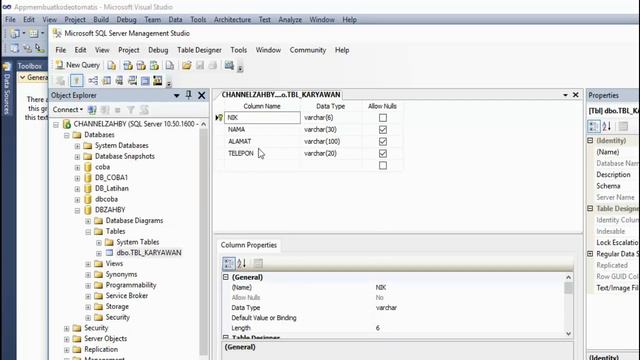This screenshot has width=640, height=360.
Task: Collapse the DBZAHBY database node
Action: pos(77,210)
